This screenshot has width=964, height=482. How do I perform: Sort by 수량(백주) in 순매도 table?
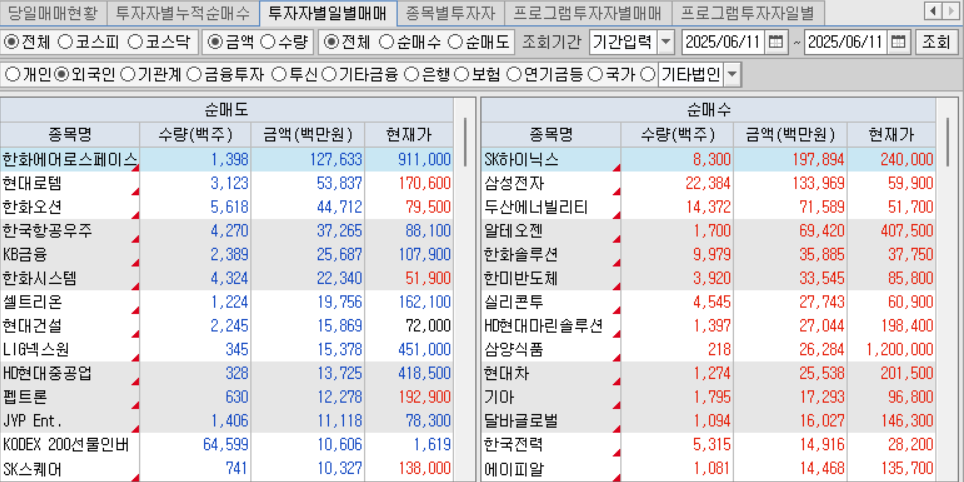(195, 135)
